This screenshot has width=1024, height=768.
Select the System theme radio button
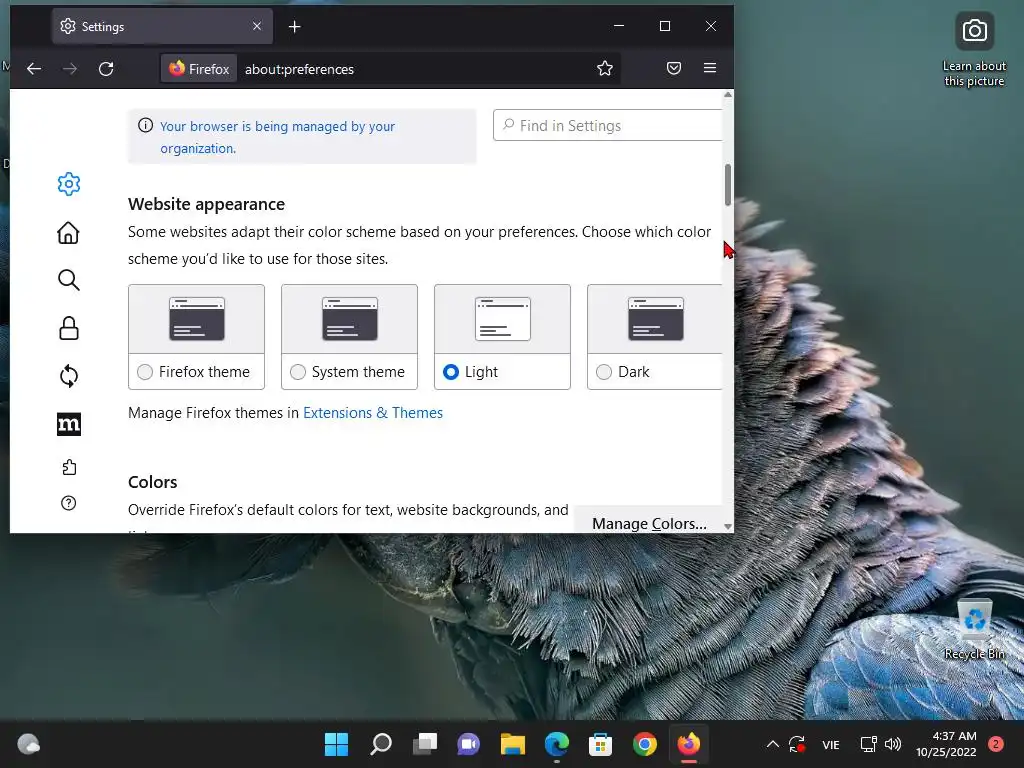click(x=298, y=372)
